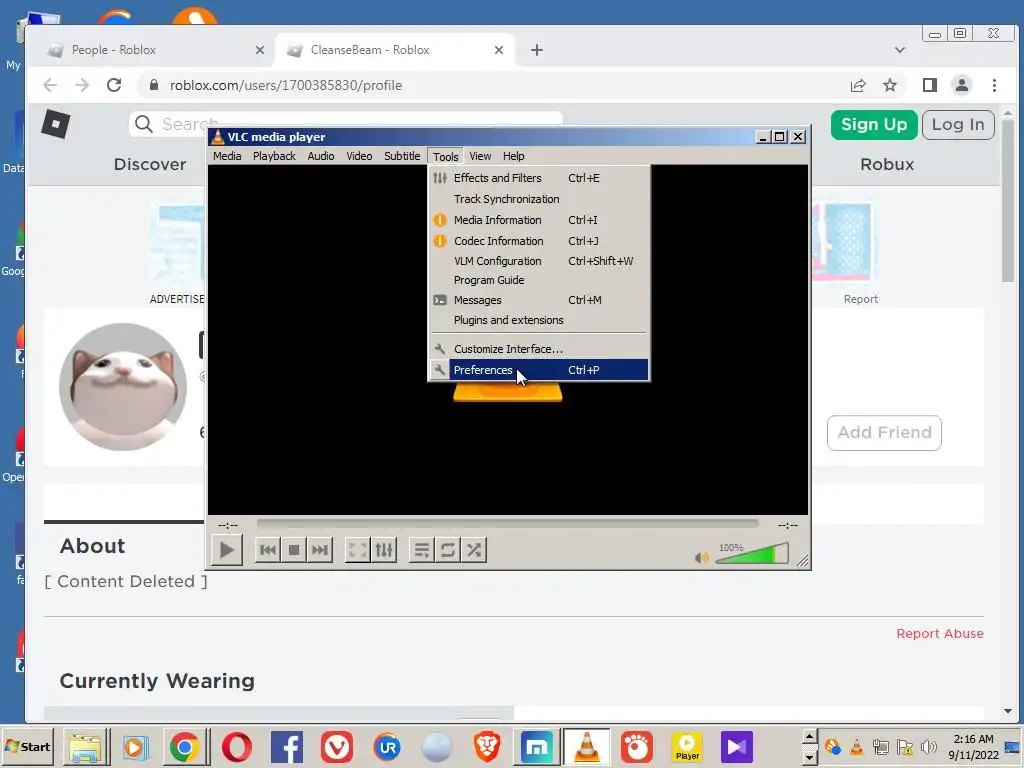Open Effects and Filters
1024x768 pixels.
(539, 178)
